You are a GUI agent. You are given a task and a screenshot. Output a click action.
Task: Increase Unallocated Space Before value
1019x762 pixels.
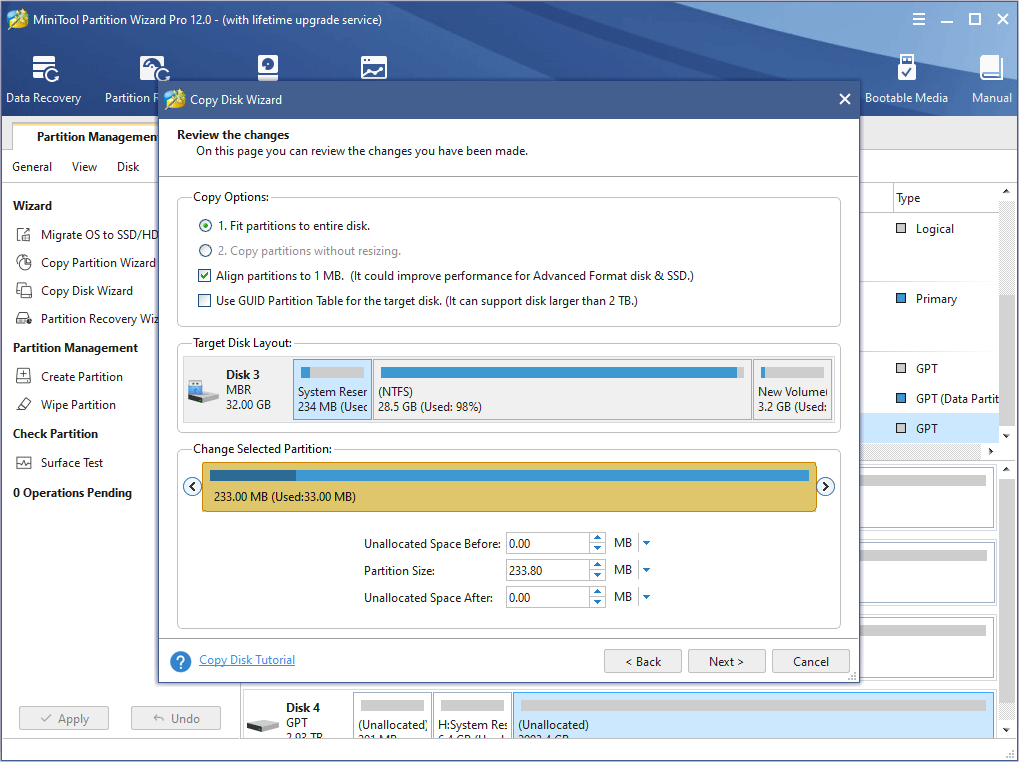[597, 537]
